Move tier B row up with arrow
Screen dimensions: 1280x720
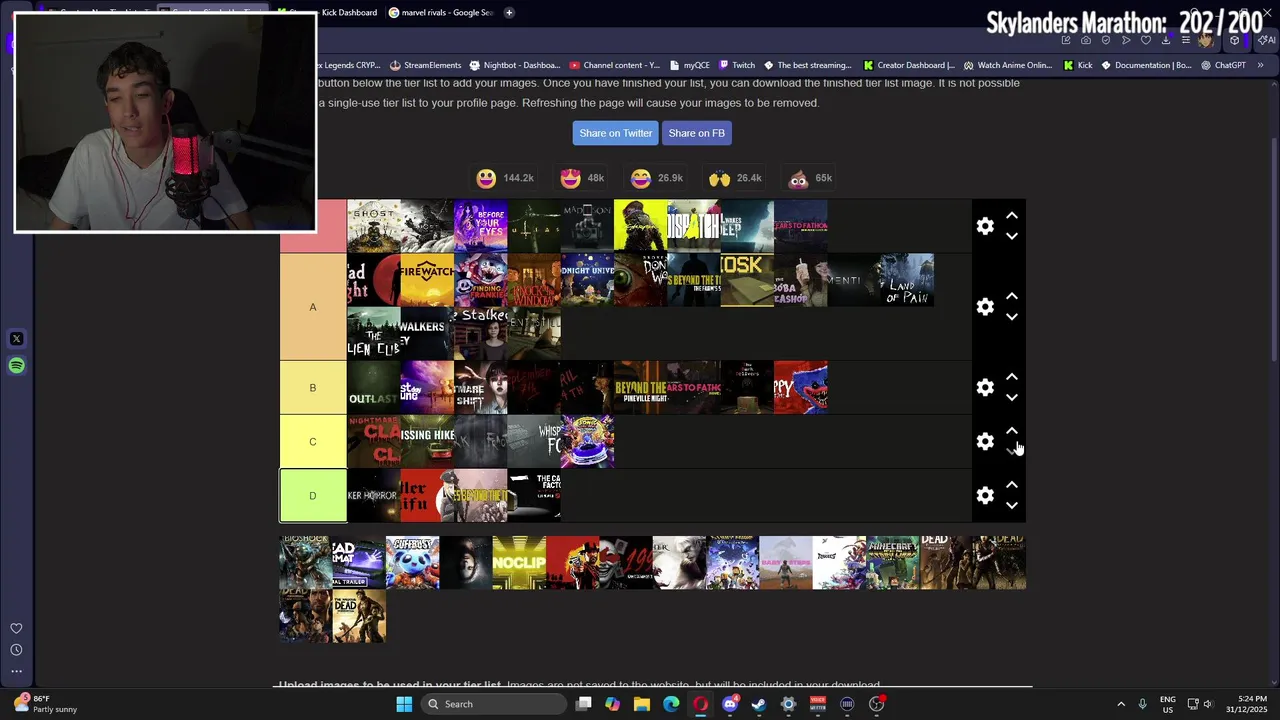pos(1012,378)
